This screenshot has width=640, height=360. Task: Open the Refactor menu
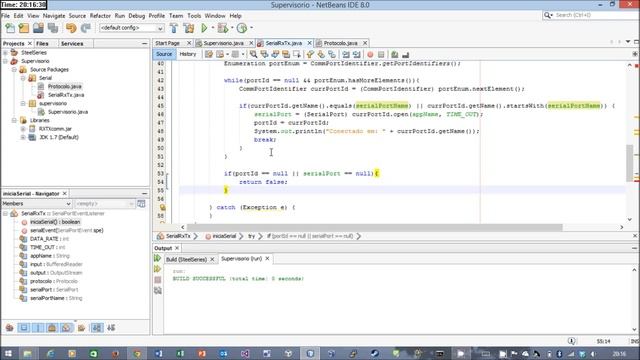tap(100, 16)
